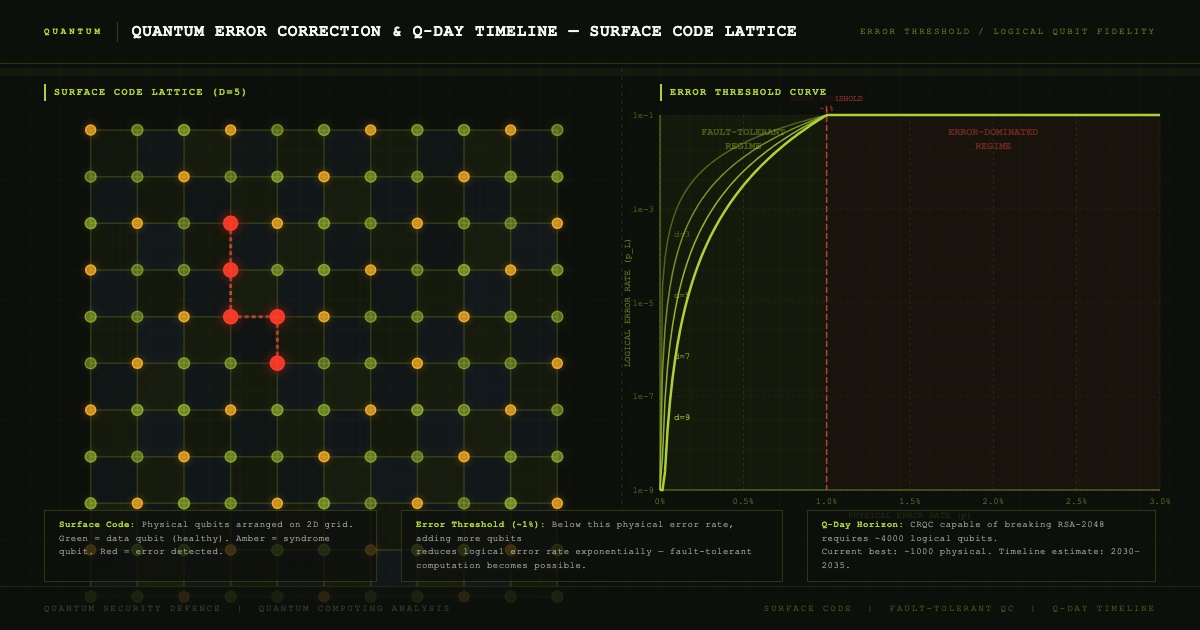Viewport: 1200px width, 630px height.
Task: Click the d=7 curve label
Action: 682,356
